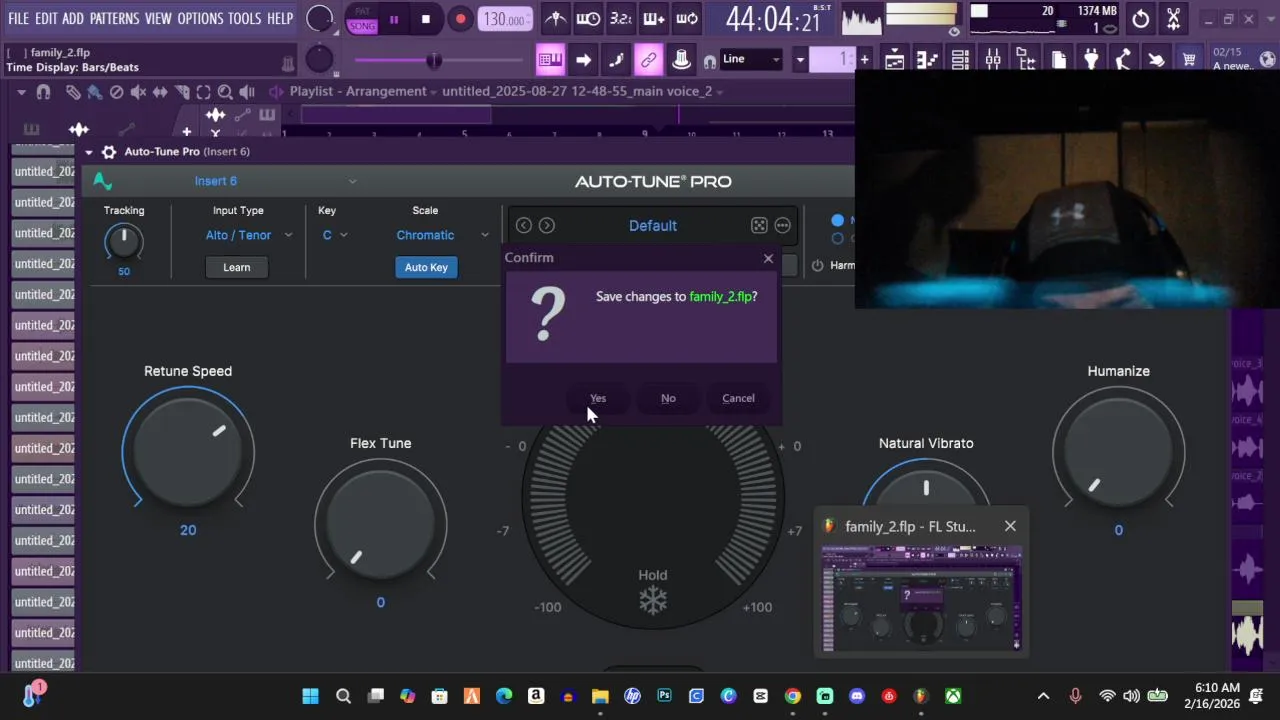1280x720 pixels.
Task: Toggle overdub blend recording icon
Action: tap(654, 19)
